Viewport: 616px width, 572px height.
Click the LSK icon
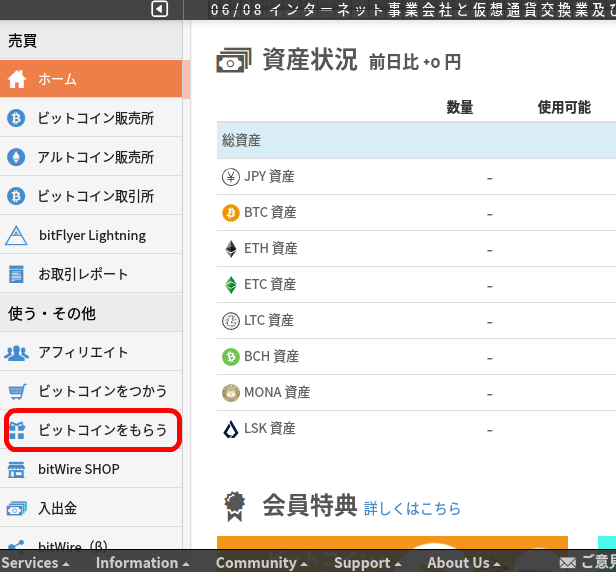point(231,429)
